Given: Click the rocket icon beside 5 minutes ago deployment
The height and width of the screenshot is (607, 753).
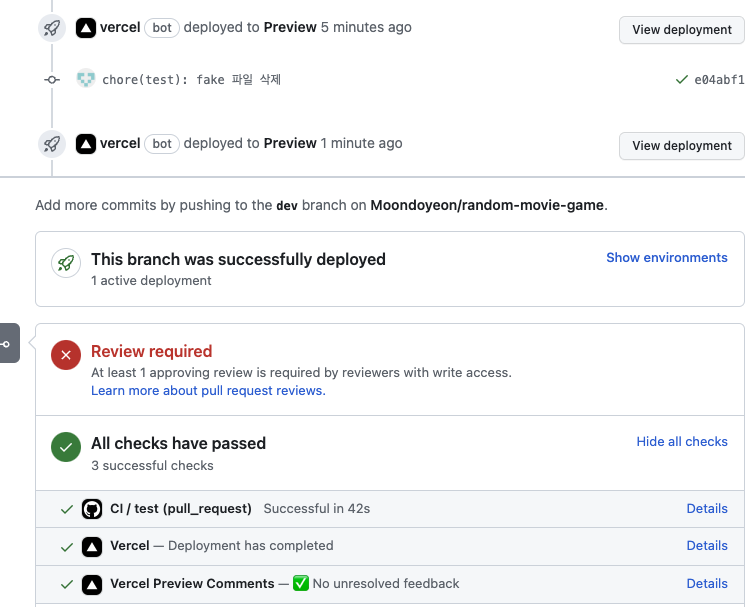Looking at the screenshot, I should click(x=52, y=28).
